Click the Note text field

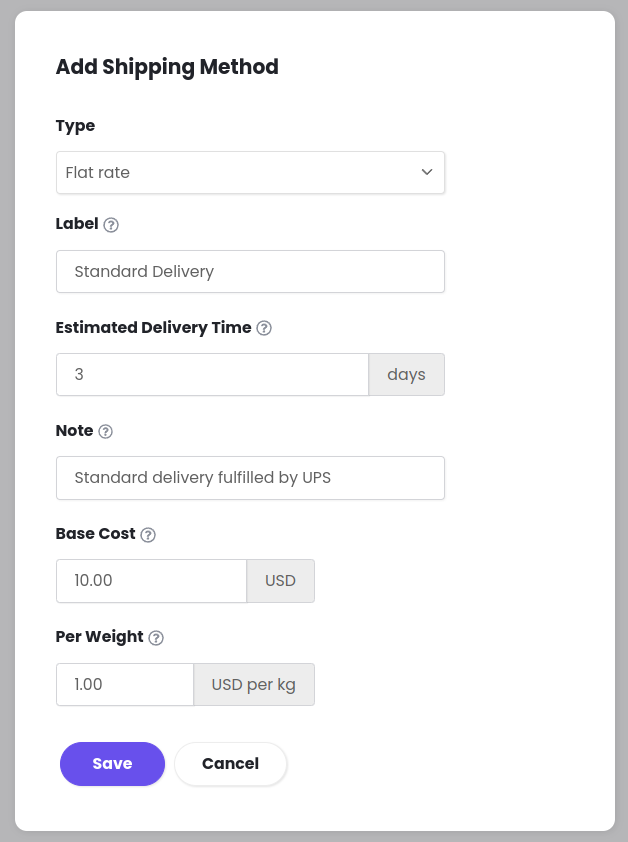[x=250, y=478]
